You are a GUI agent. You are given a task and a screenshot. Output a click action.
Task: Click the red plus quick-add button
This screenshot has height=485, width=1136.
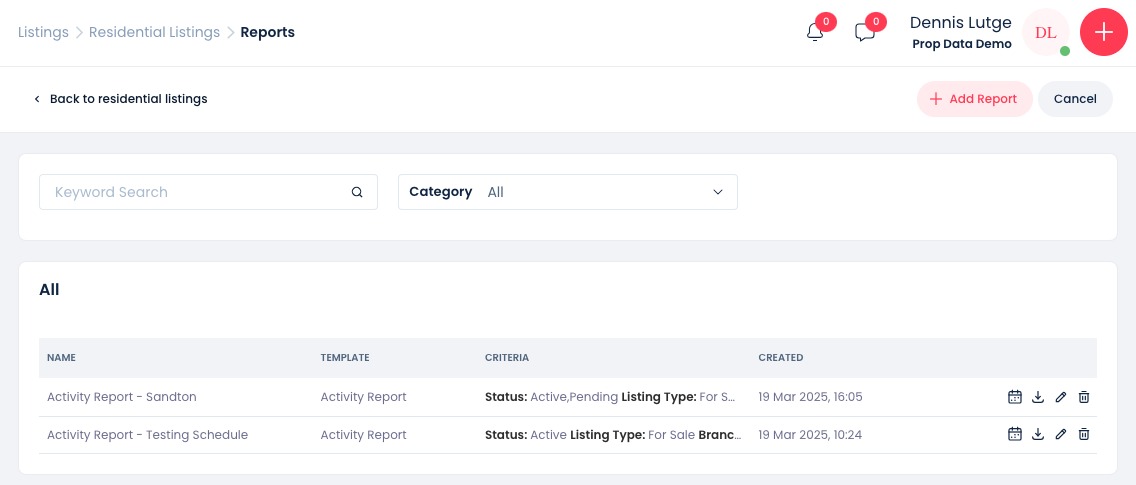1103,33
